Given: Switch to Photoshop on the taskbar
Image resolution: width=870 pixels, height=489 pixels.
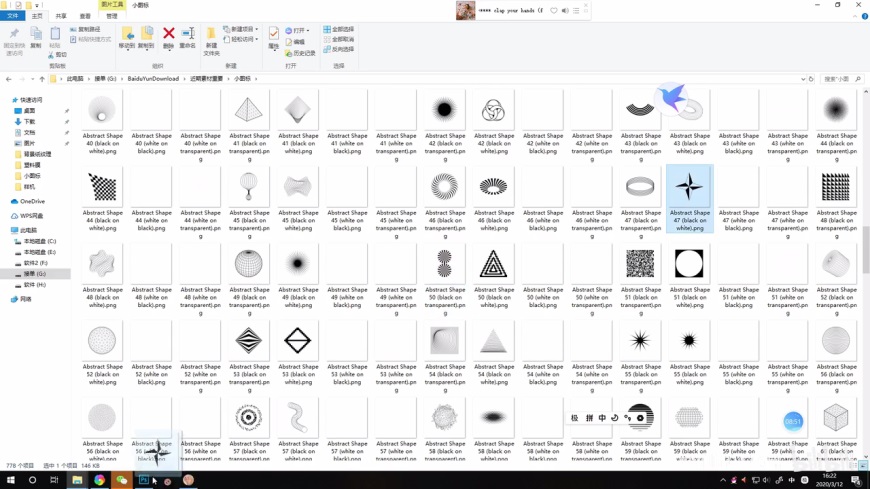Looking at the screenshot, I should (x=144, y=480).
